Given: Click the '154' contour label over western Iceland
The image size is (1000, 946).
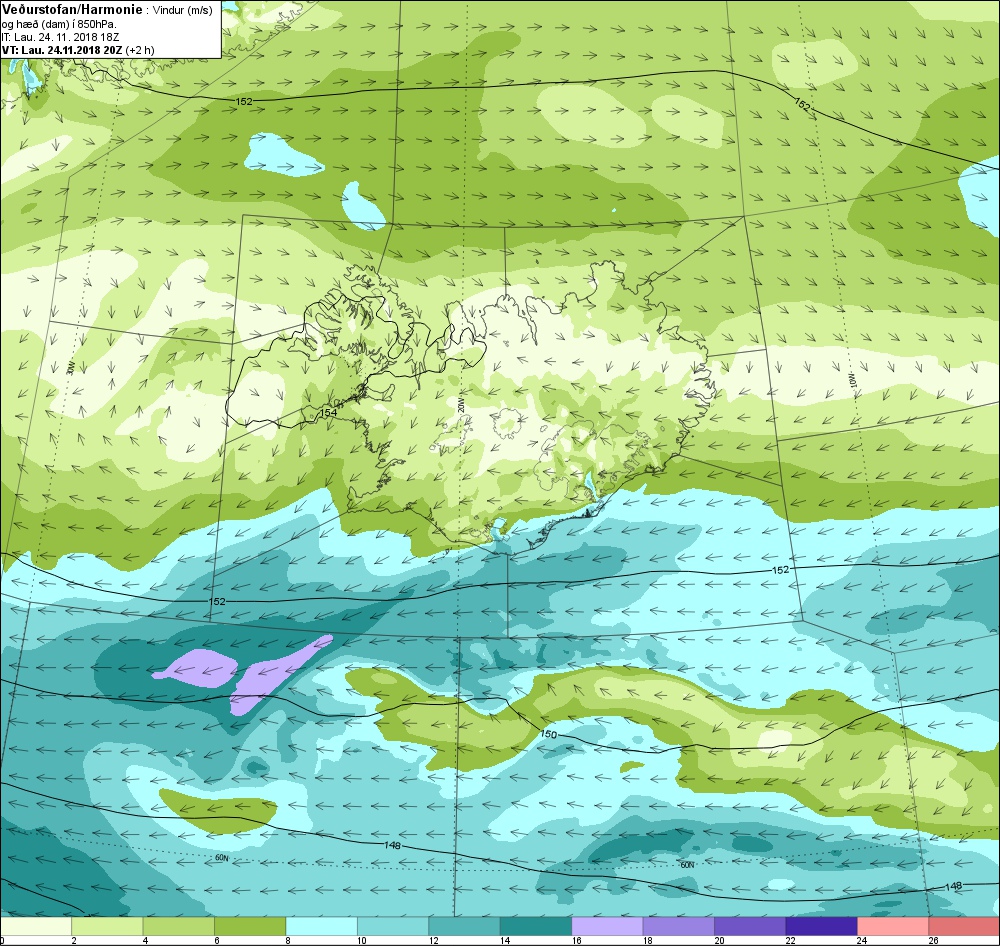Looking at the screenshot, I should [x=328, y=413].
